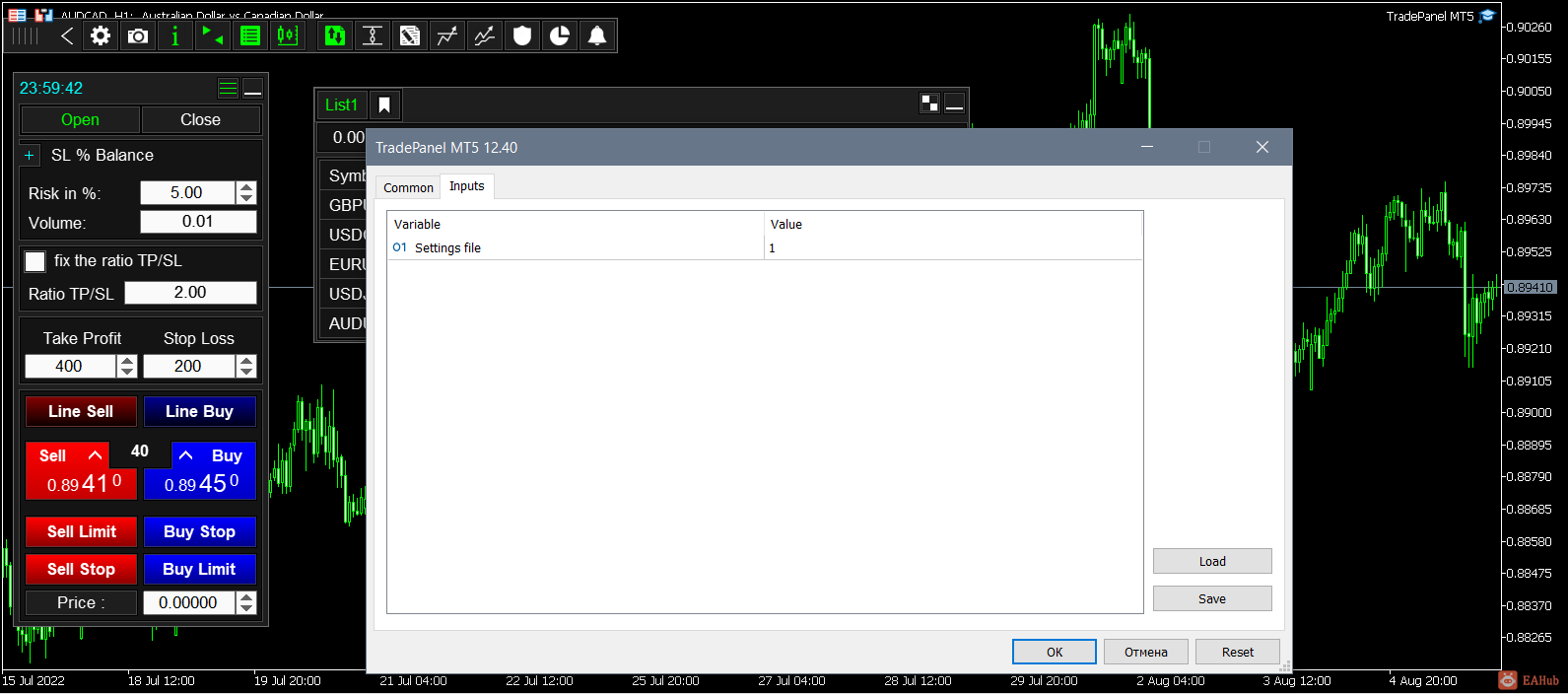Place a Buy Stop order
The image size is (1568, 695).
tap(200, 531)
